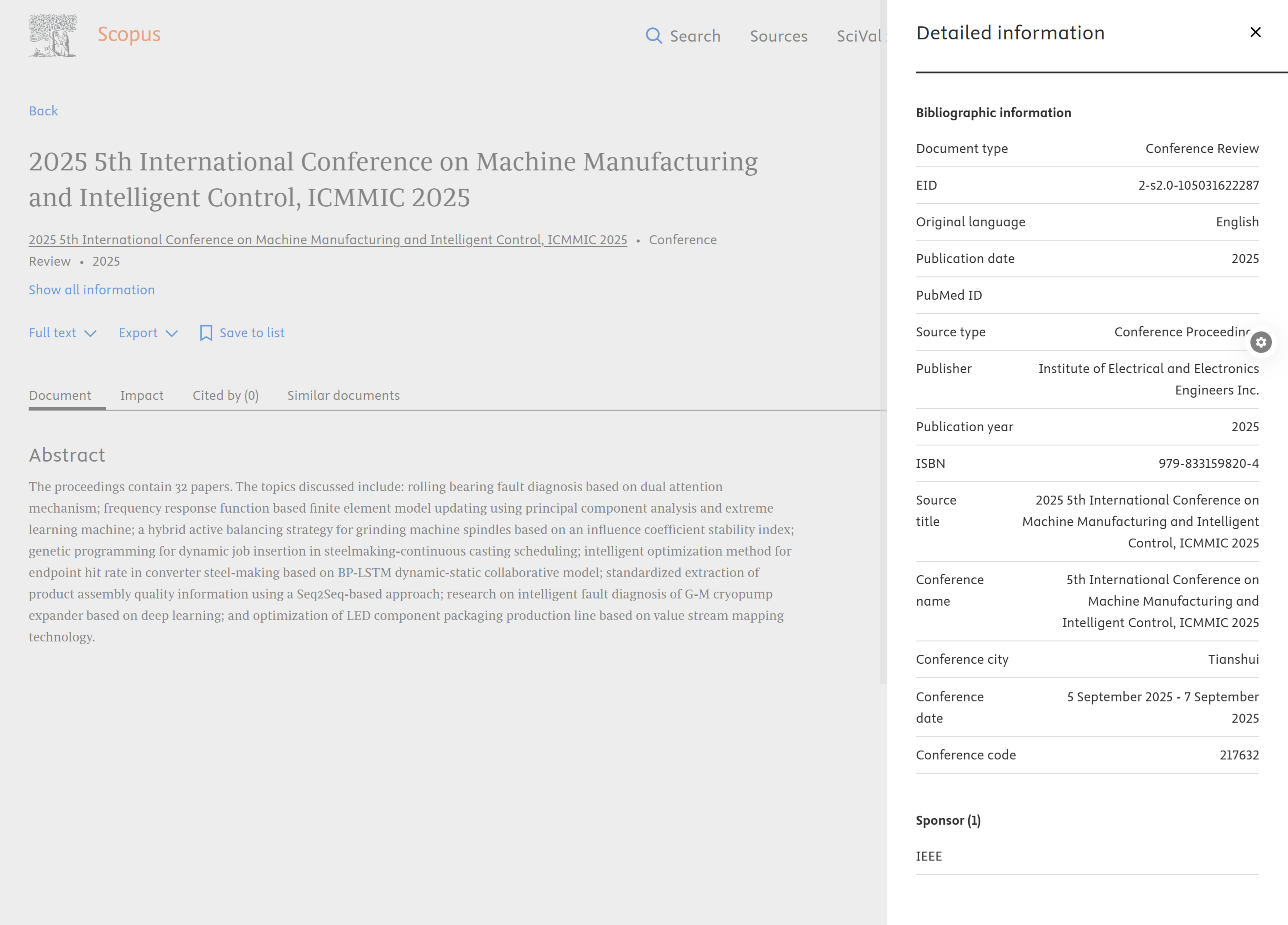Select the Document tab

[60, 395]
